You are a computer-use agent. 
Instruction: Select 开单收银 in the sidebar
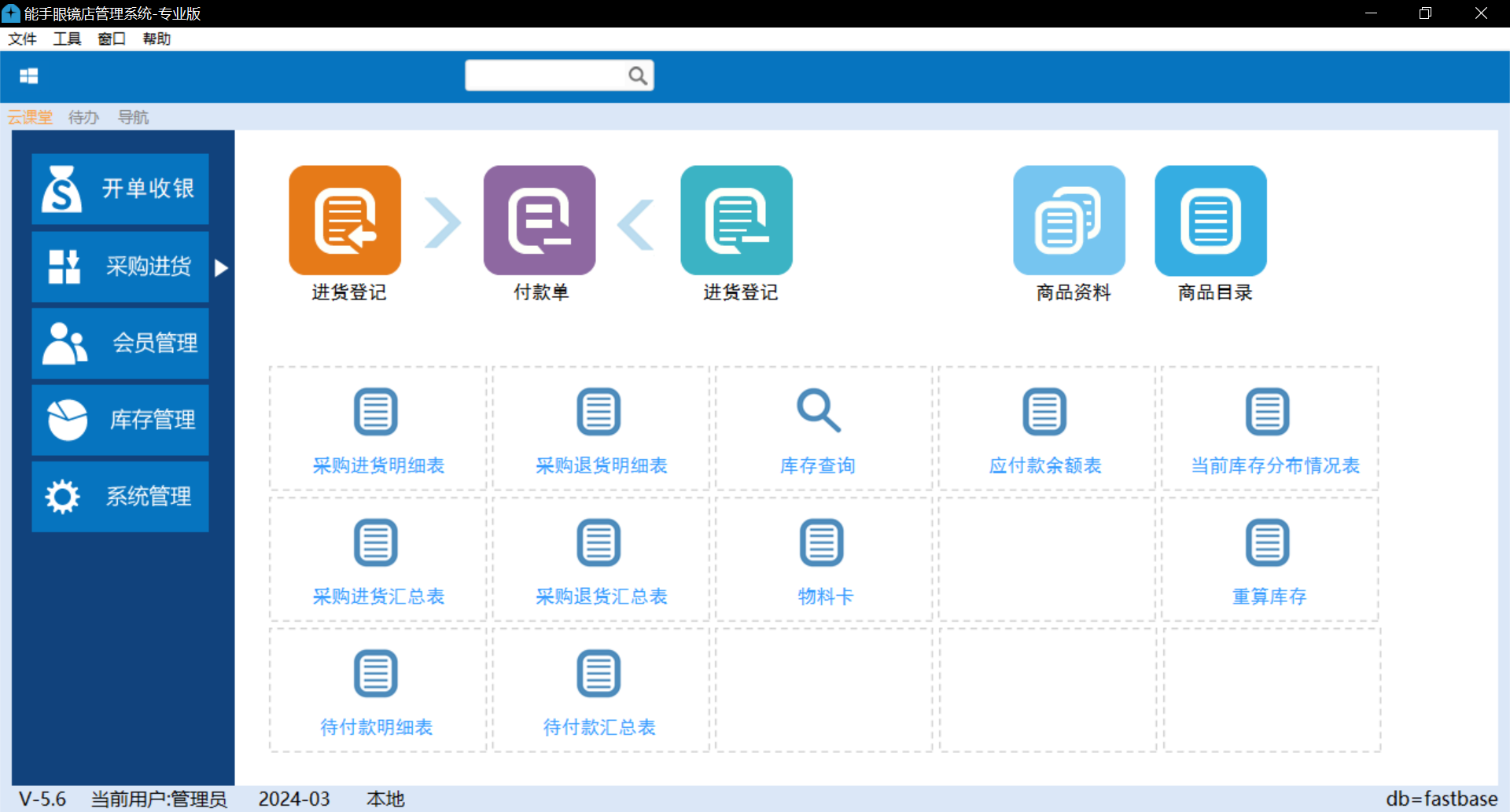120,189
